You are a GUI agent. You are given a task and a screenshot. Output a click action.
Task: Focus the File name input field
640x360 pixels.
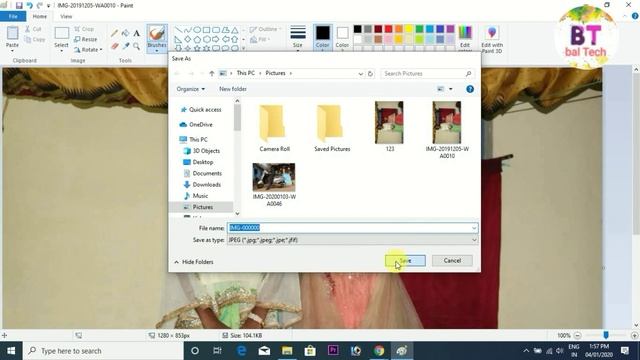[x=352, y=228]
